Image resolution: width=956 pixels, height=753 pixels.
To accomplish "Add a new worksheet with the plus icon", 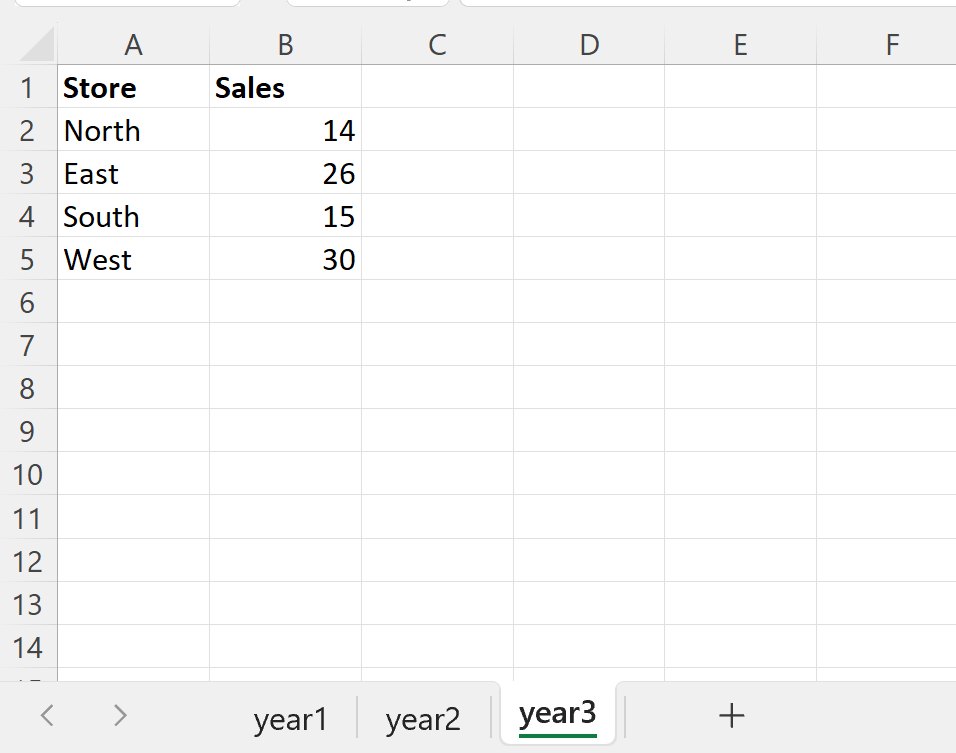I will 731,716.
